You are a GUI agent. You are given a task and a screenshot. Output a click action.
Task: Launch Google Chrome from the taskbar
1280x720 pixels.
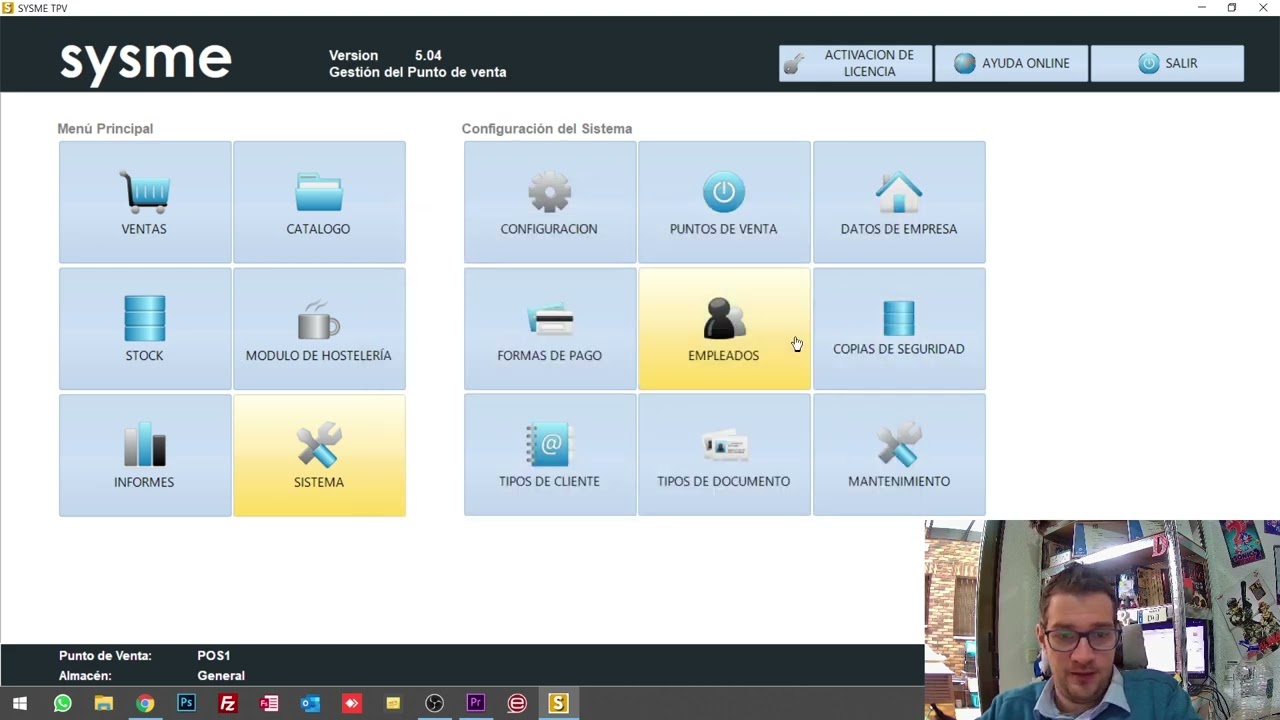tap(145, 704)
